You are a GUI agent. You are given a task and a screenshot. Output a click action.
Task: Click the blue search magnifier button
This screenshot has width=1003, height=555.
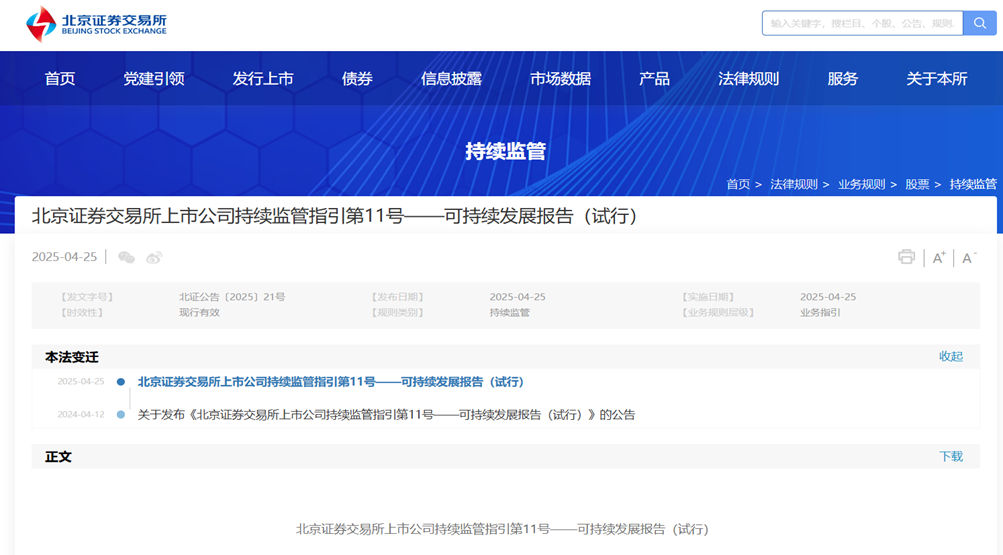(979, 23)
